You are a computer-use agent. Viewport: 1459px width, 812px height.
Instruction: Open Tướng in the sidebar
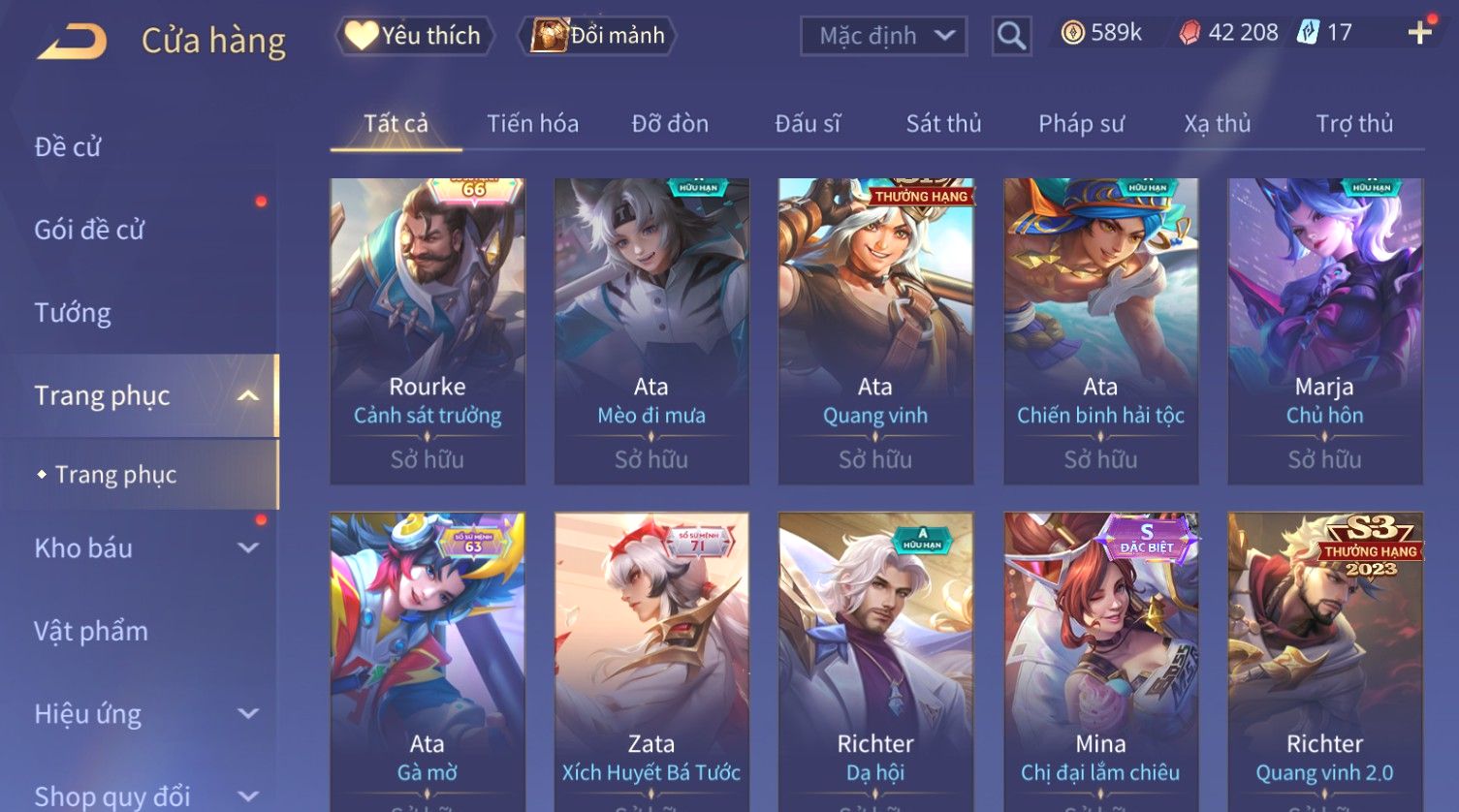73,313
